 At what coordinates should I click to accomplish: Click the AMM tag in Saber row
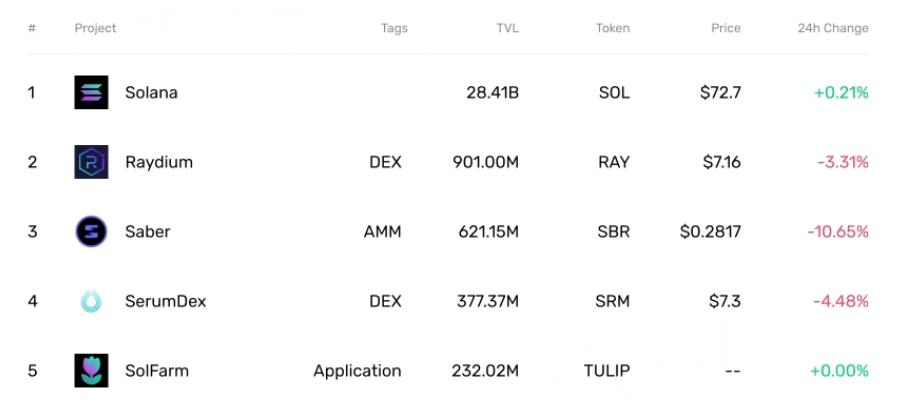coord(382,232)
